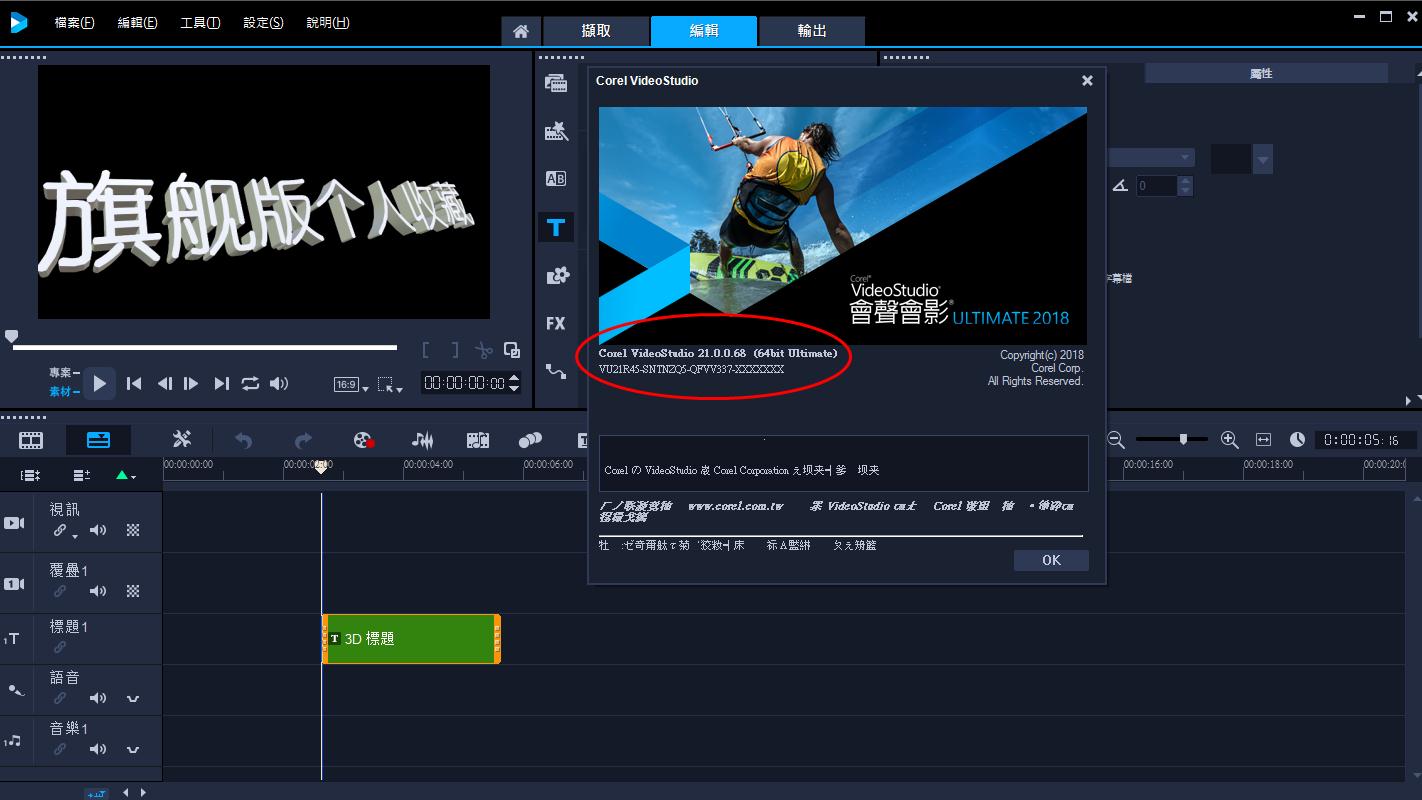Open the Media library icon
This screenshot has width=1422, height=800.
click(556, 83)
